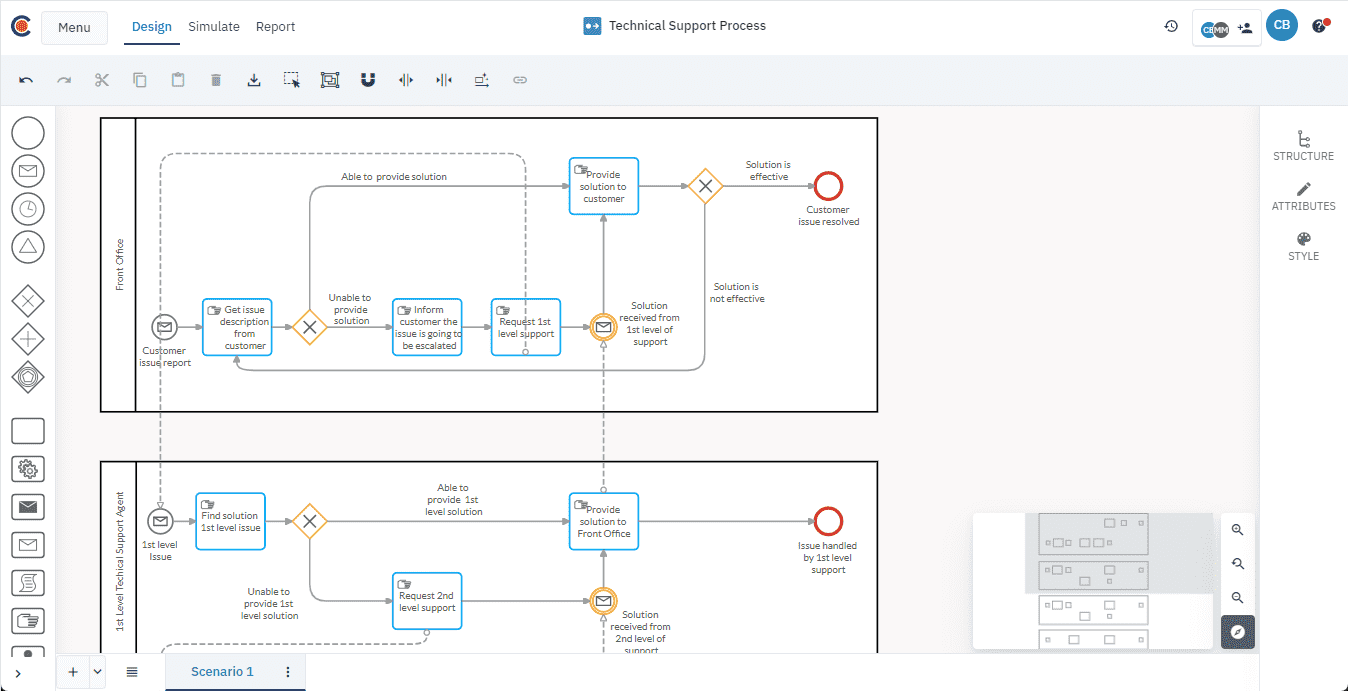
Task: Click the Paste clipboard icon
Action: click(178, 80)
